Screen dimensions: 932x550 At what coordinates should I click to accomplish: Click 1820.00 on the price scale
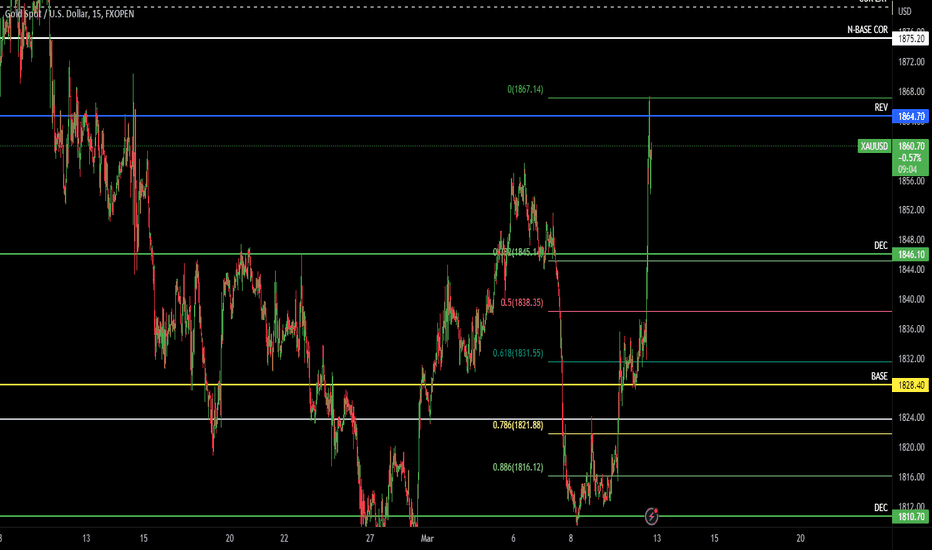pyautogui.click(x=912, y=447)
